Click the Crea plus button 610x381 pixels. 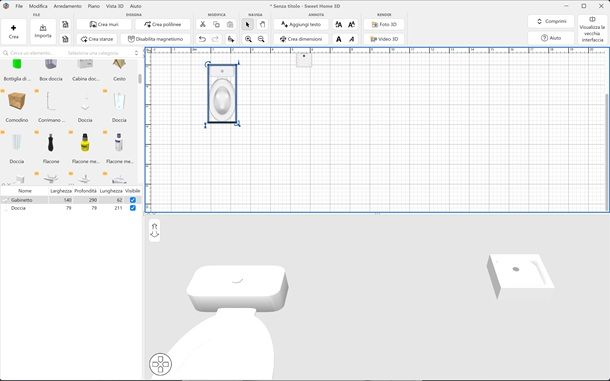pos(14,32)
